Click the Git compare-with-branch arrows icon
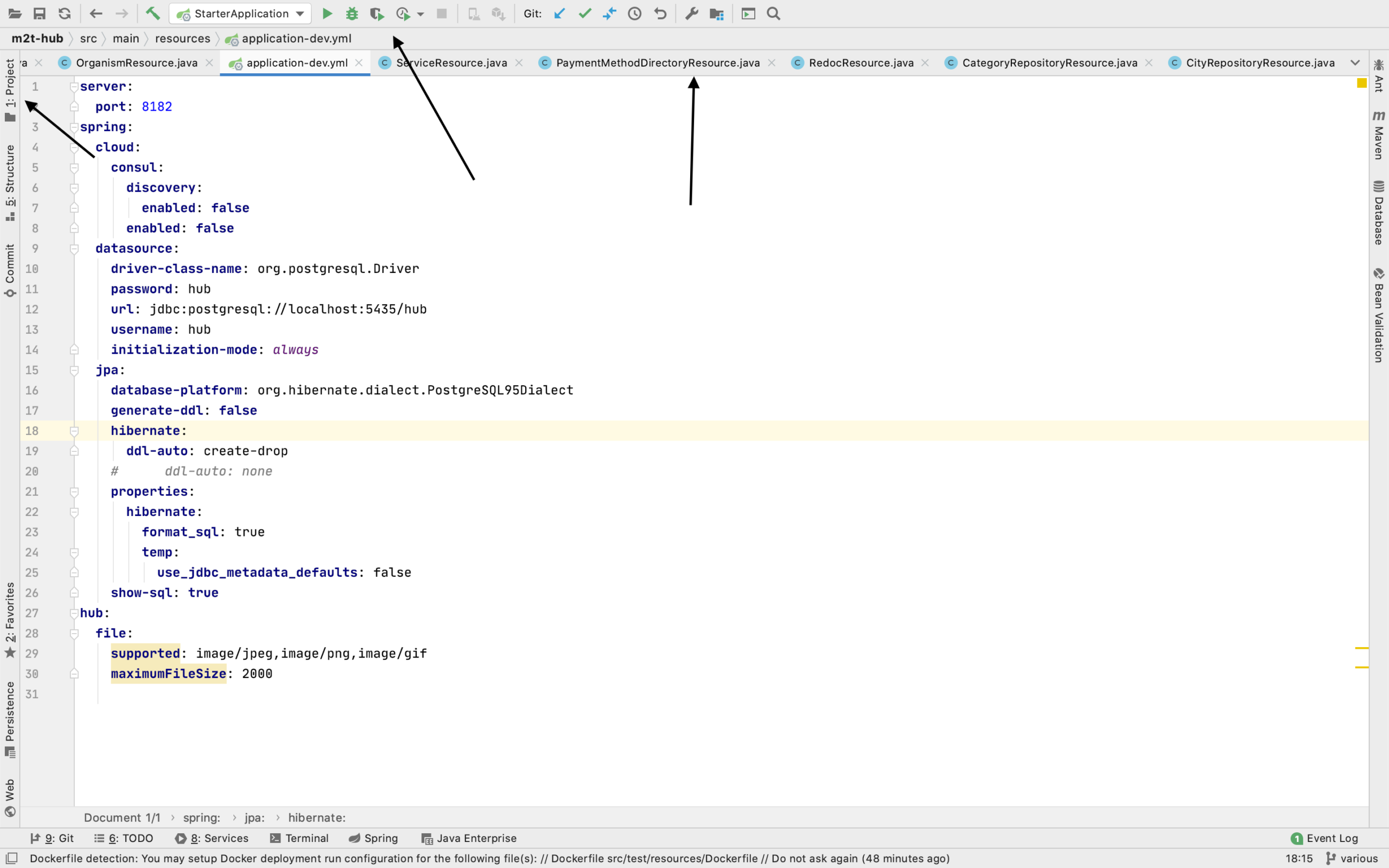This screenshot has height=868, width=1389. click(x=609, y=14)
